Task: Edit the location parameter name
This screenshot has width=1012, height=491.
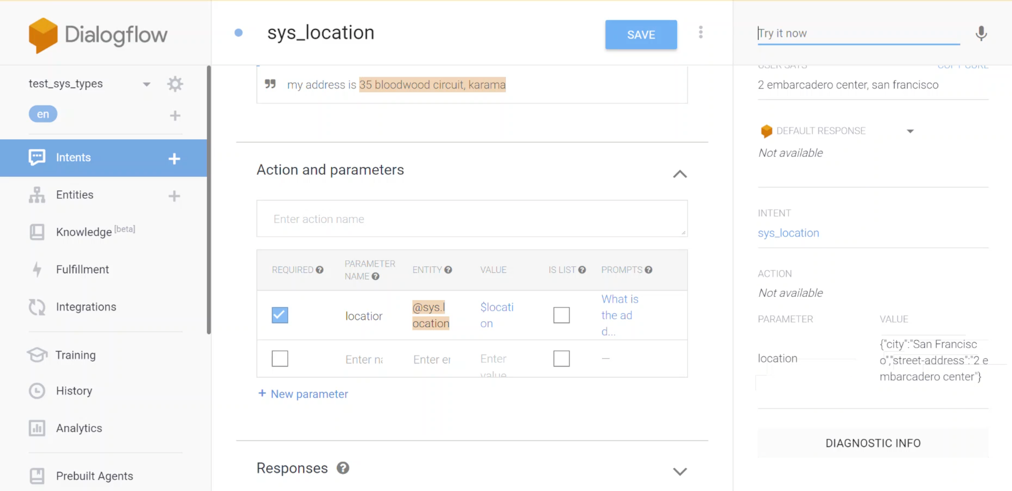Action: click(x=363, y=316)
